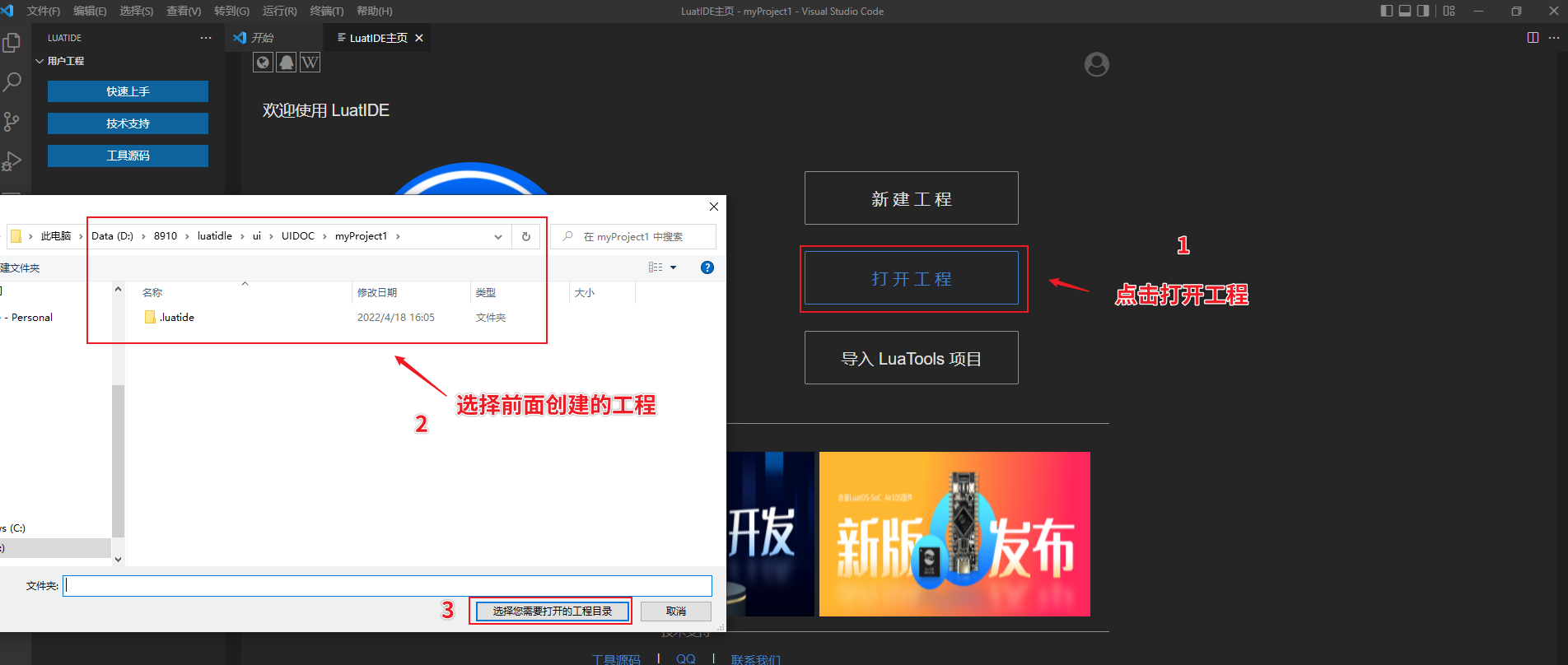
Task: Click scroll down arrow of navigation pane
Action: pyautogui.click(x=118, y=559)
